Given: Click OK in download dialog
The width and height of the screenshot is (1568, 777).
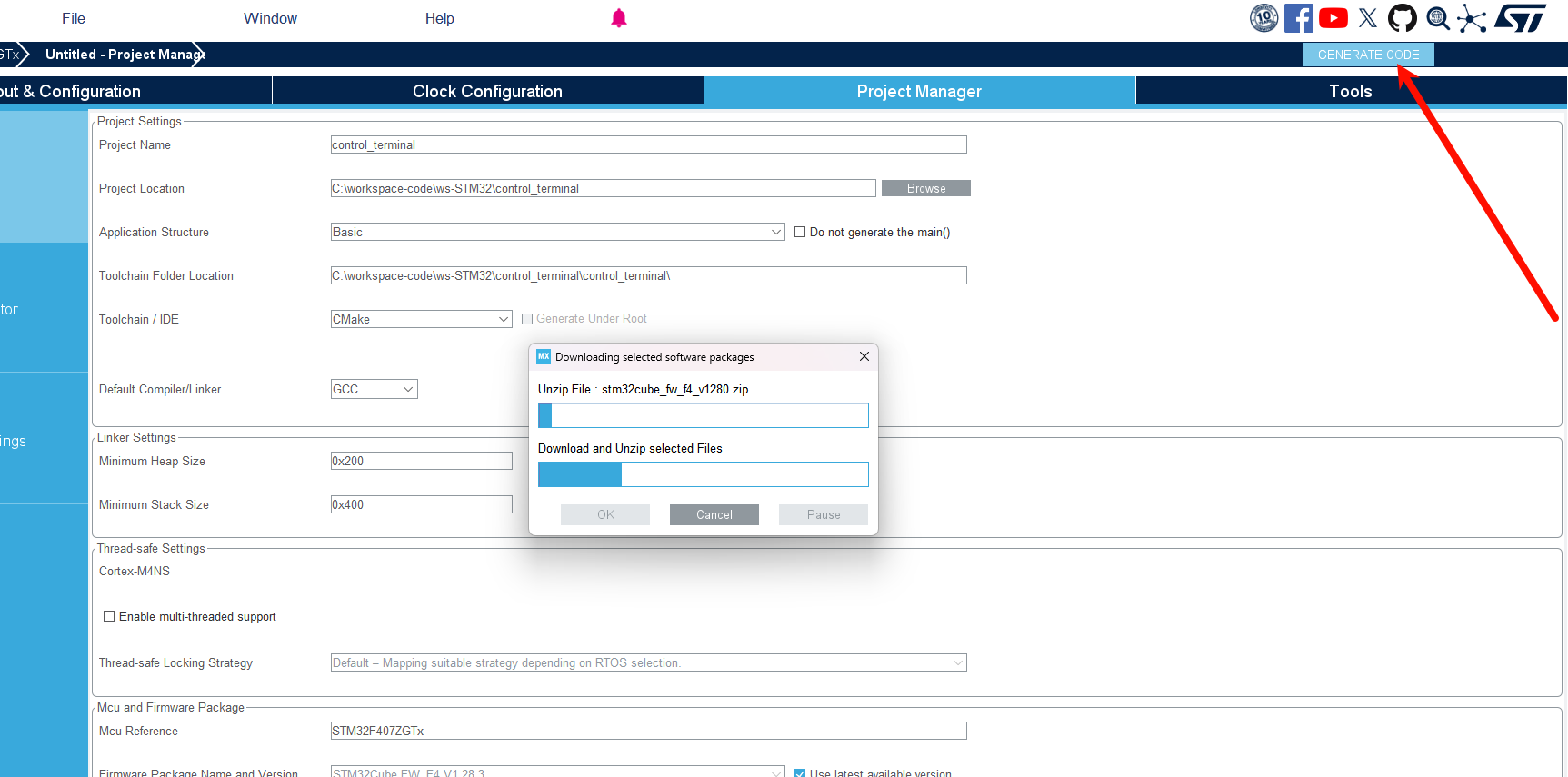Looking at the screenshot, I should tap(605, 514).
